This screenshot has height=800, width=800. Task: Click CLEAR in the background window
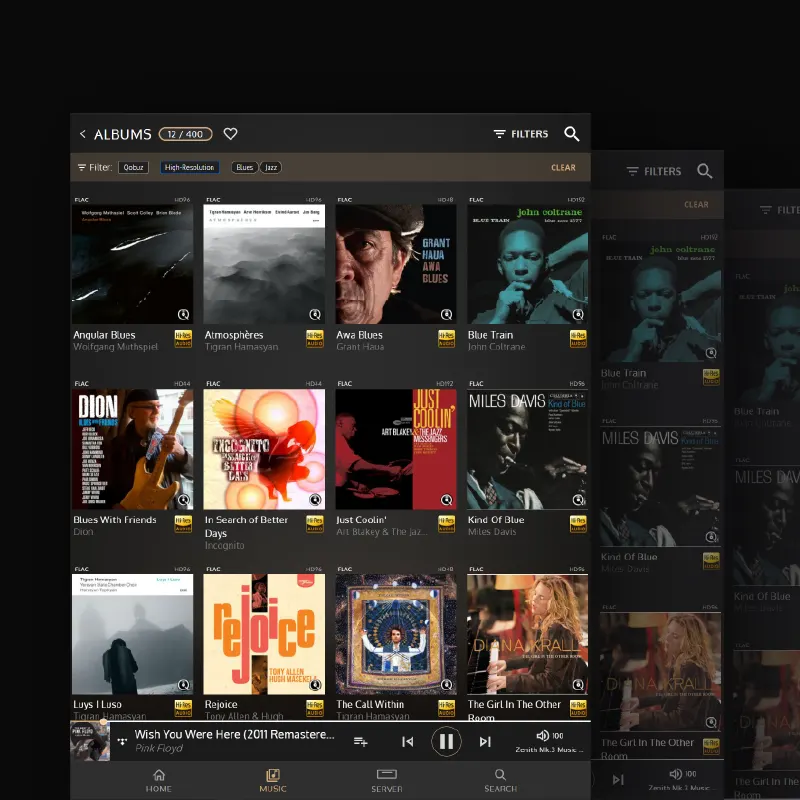[x=696, y=205]
